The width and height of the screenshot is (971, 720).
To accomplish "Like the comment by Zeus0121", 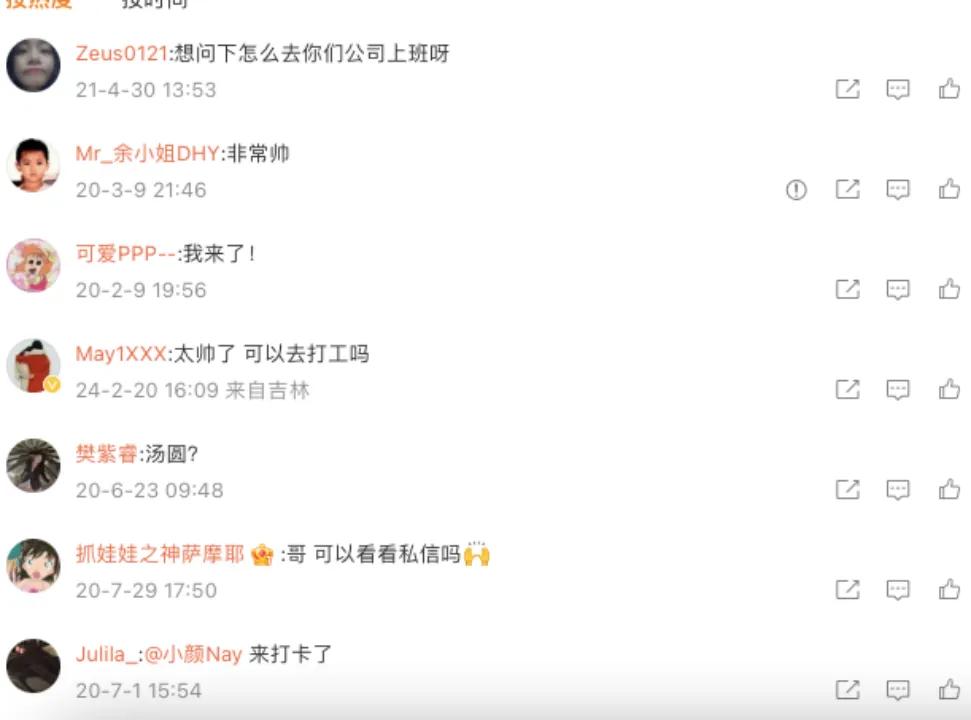I will [949, 89].
